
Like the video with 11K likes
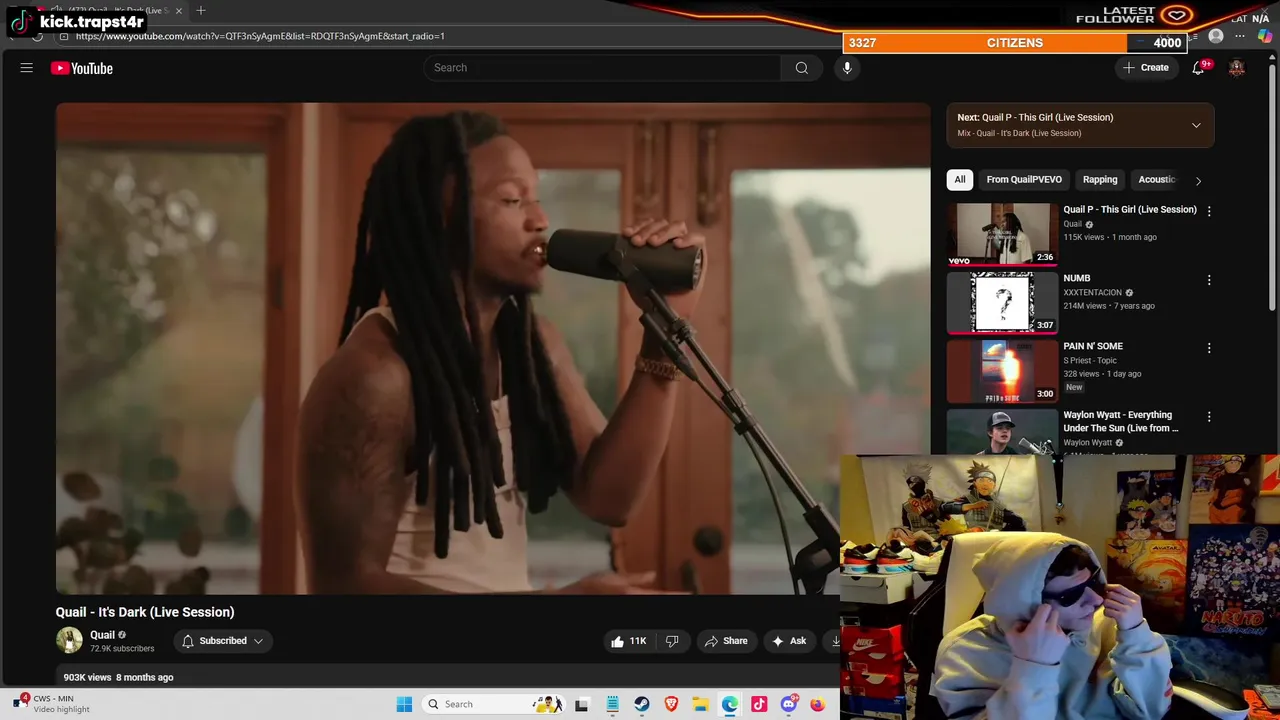click(628, 641)
